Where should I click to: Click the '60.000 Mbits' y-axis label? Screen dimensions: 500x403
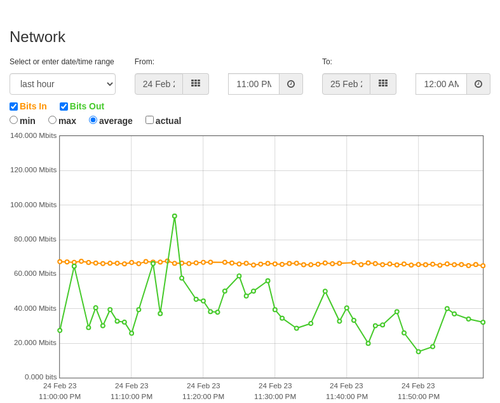point(35,273)
